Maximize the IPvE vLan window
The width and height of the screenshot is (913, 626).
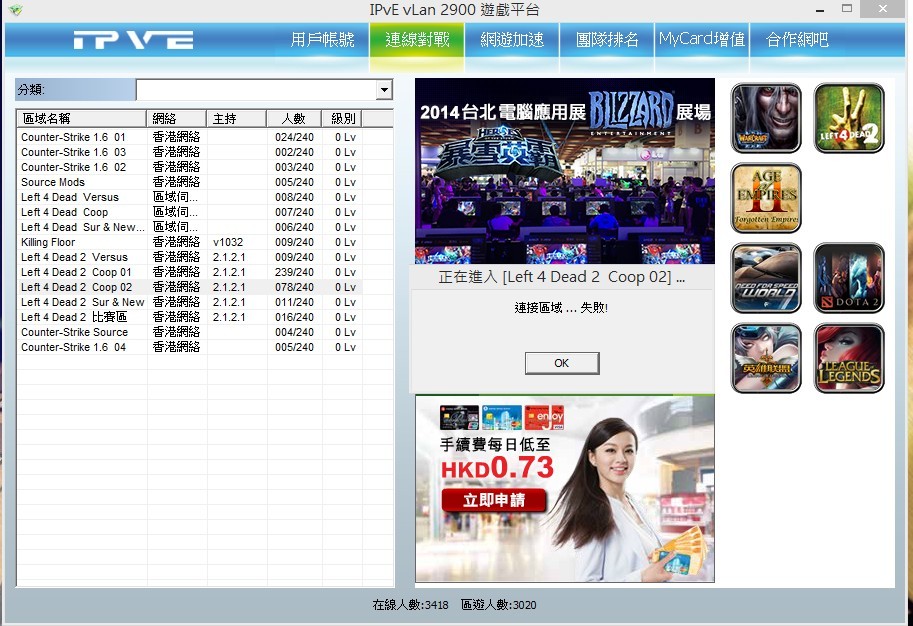point(847,9)
